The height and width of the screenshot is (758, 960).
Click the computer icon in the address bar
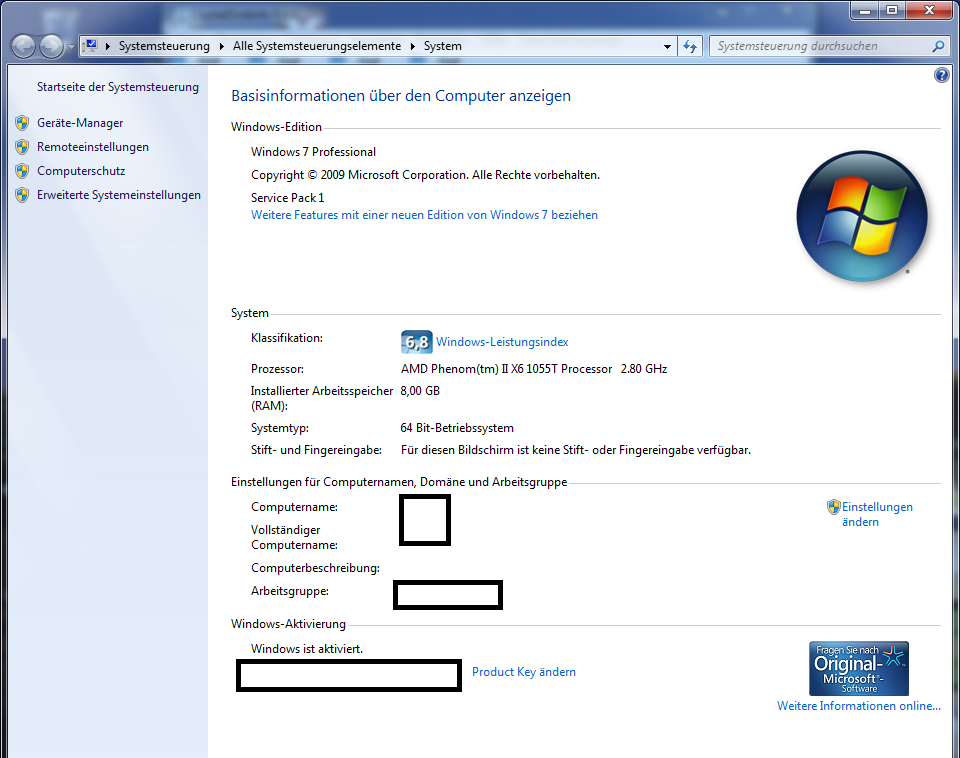(91, 46)
